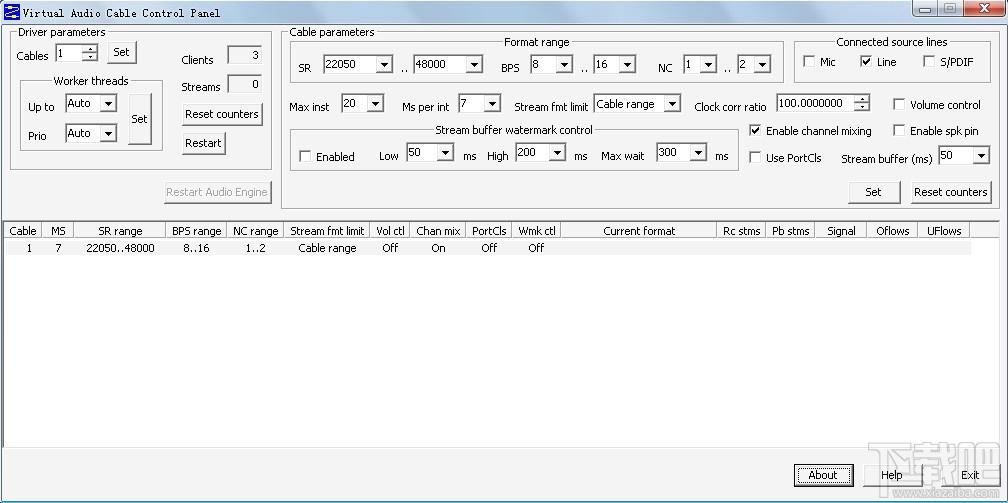The height and width of the screenshot is (503, 1008).
Task: Open the Stream fmt limit dropdown
Action: pyautogui.click(x=672, y=104)
